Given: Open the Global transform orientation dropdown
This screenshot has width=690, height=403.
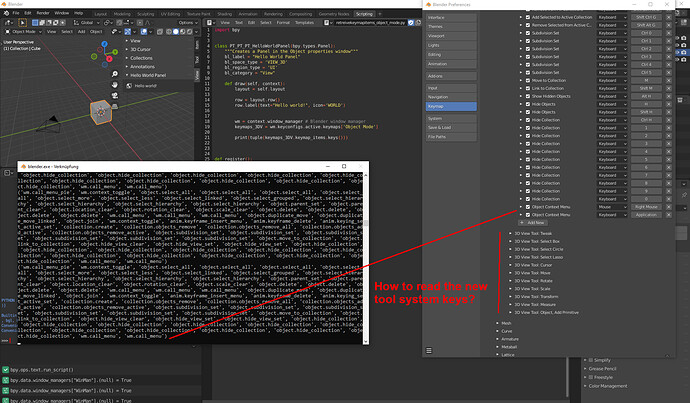Looking at the screenshot, I should pyautogui.click(x=86, y=22).
